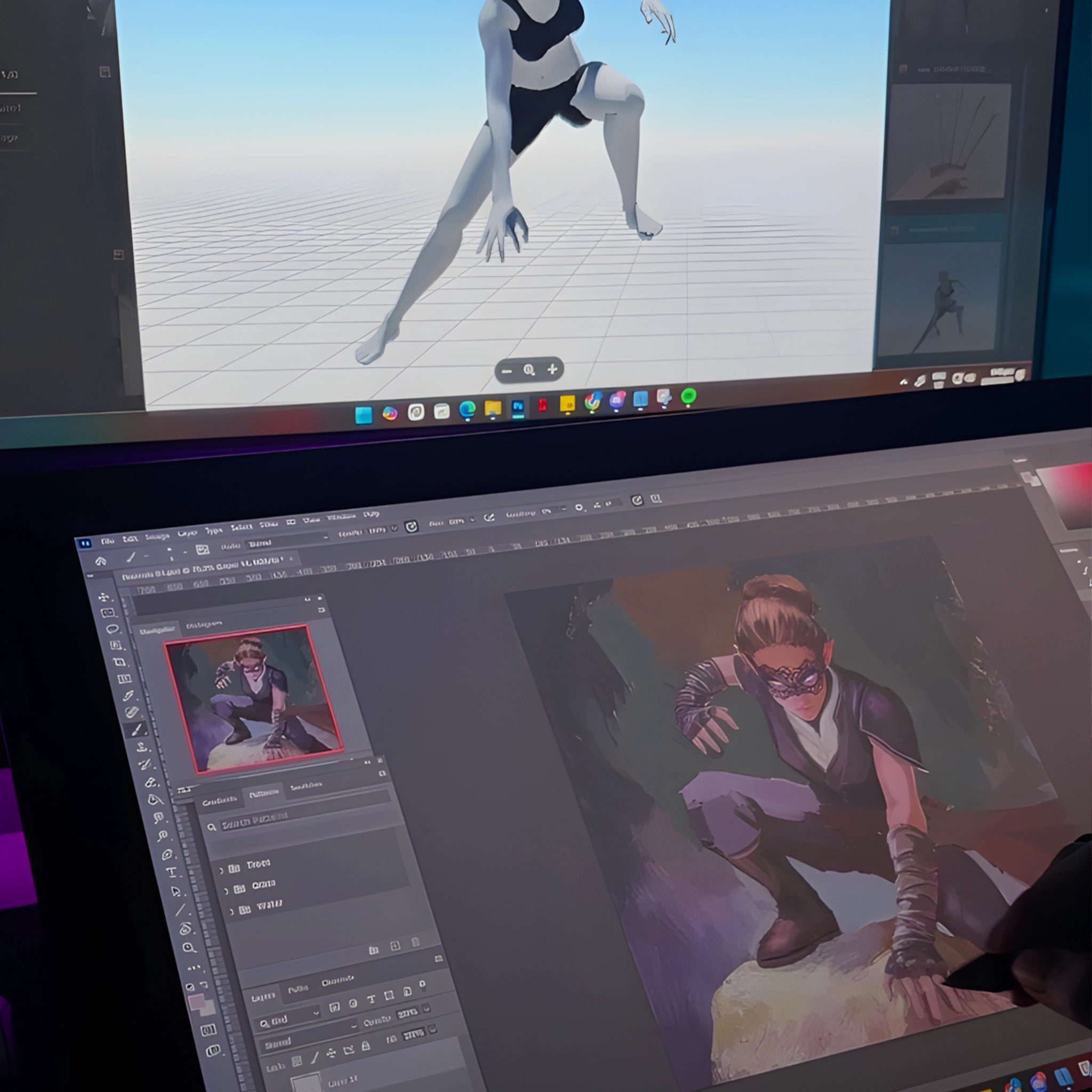Expand the Grass pattern group
Screen dimensions: 1092x1092
click(226, 891)
